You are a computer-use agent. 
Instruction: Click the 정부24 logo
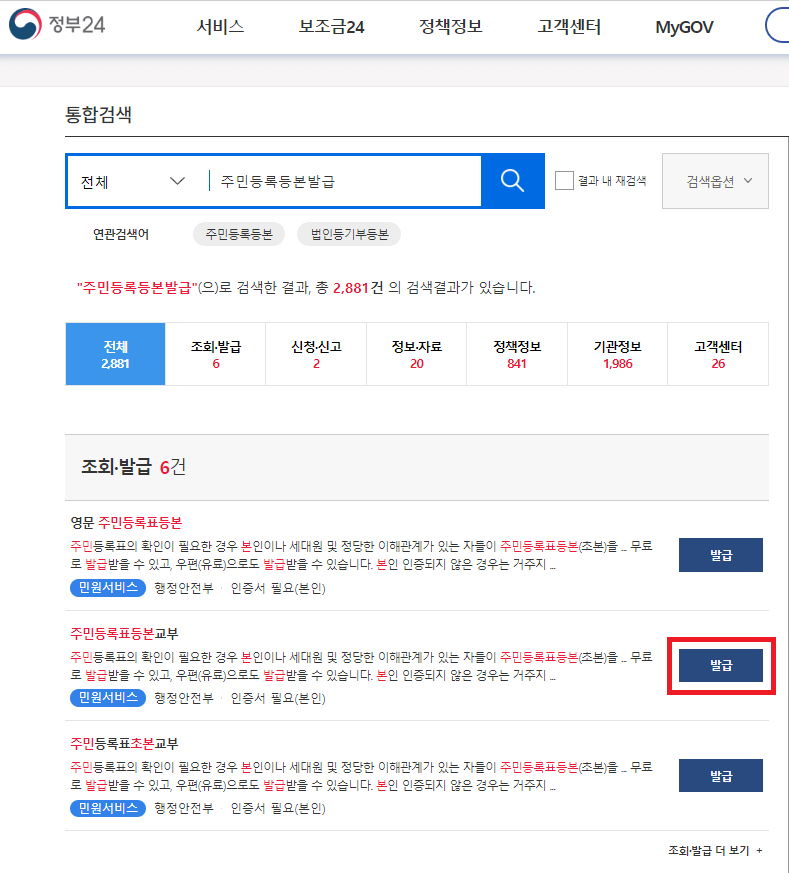click(57, 24)
